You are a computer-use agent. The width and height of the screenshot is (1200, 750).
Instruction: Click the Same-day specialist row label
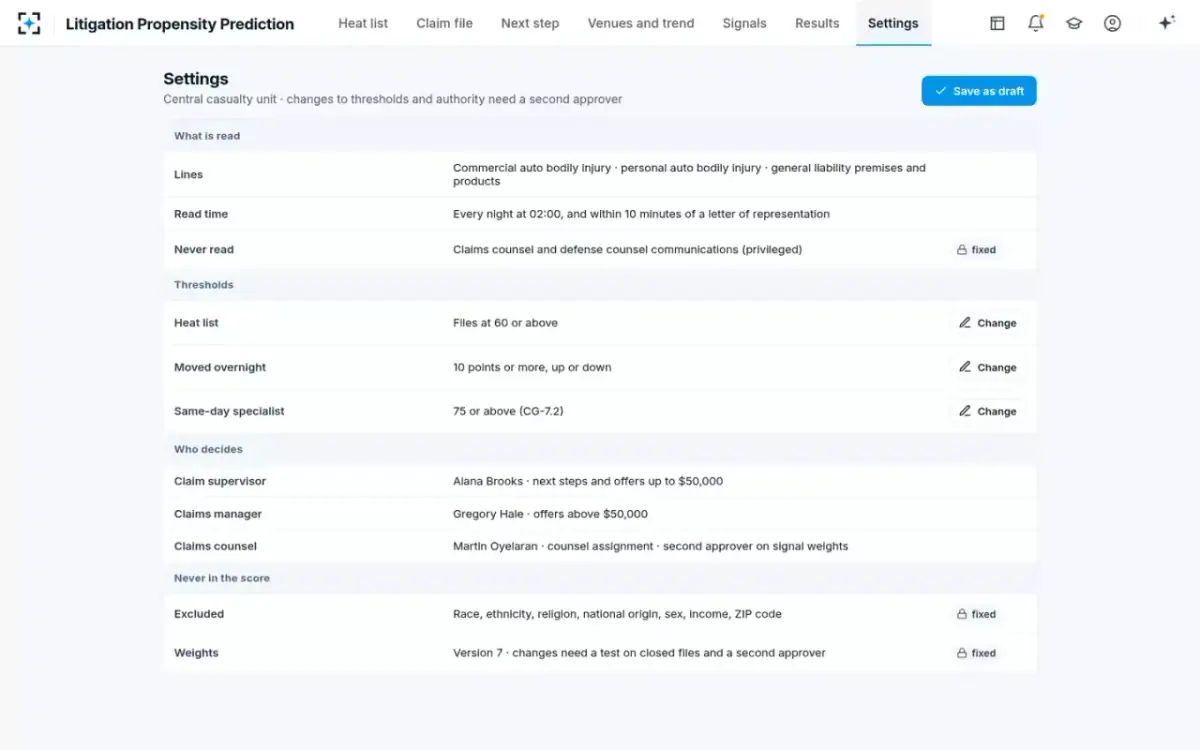click(229, 411)
